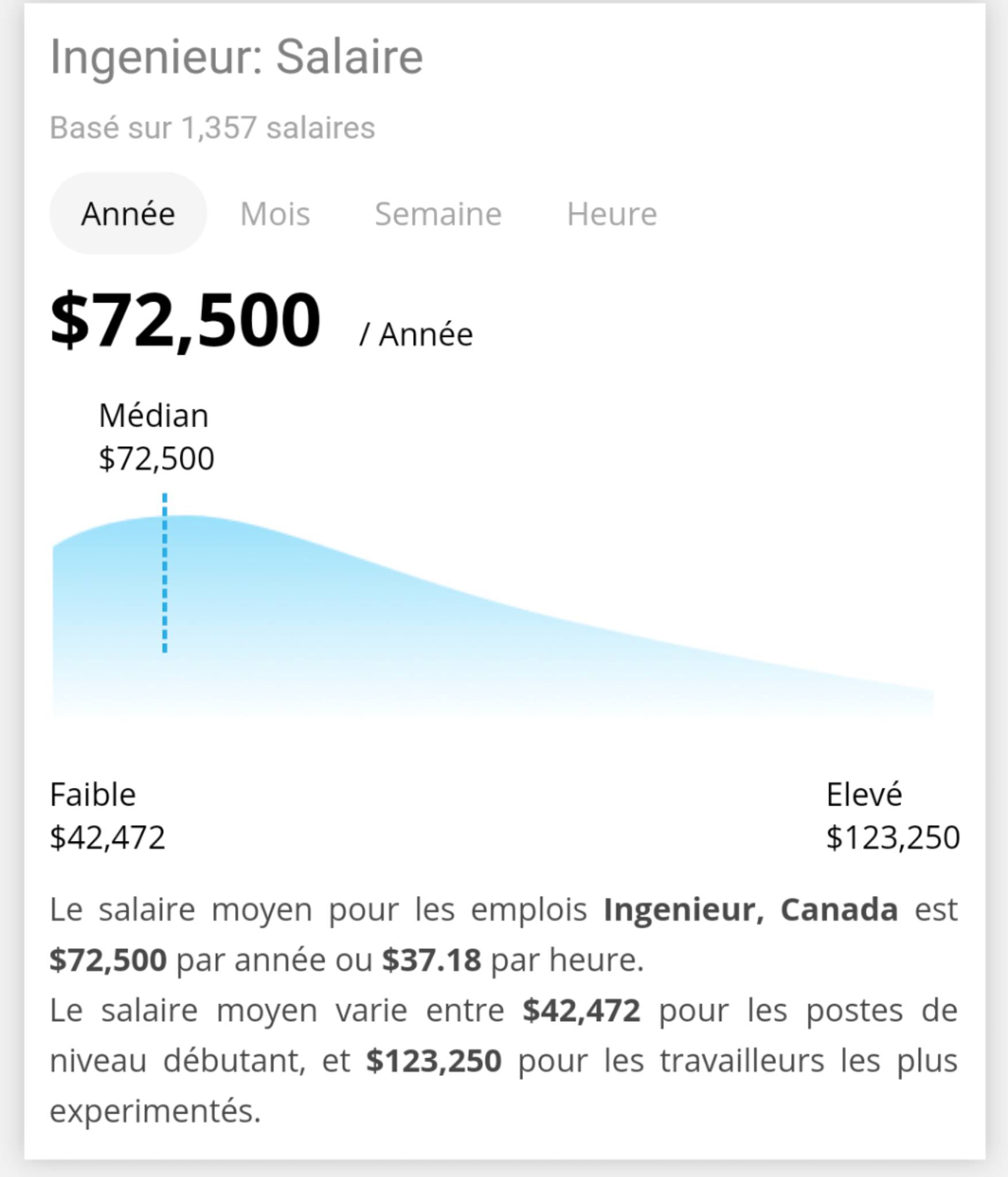The height and width of the screenshot is (1177, 1008).
Task: Click the median $72,500 value above the chart
Action: click(156, 459)
